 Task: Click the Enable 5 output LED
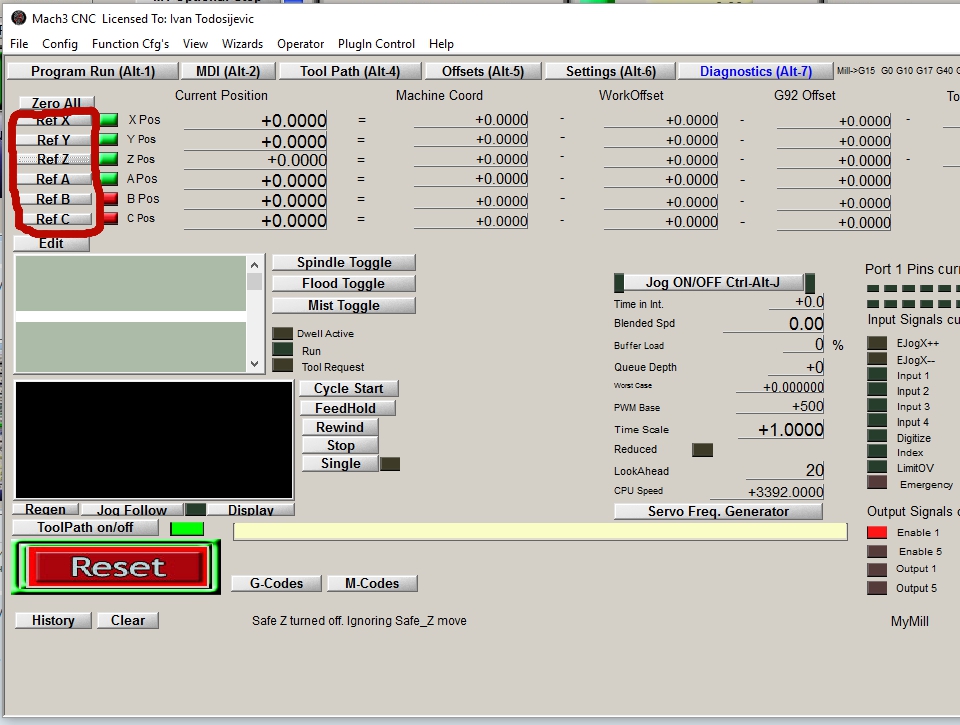coord(877,551)
